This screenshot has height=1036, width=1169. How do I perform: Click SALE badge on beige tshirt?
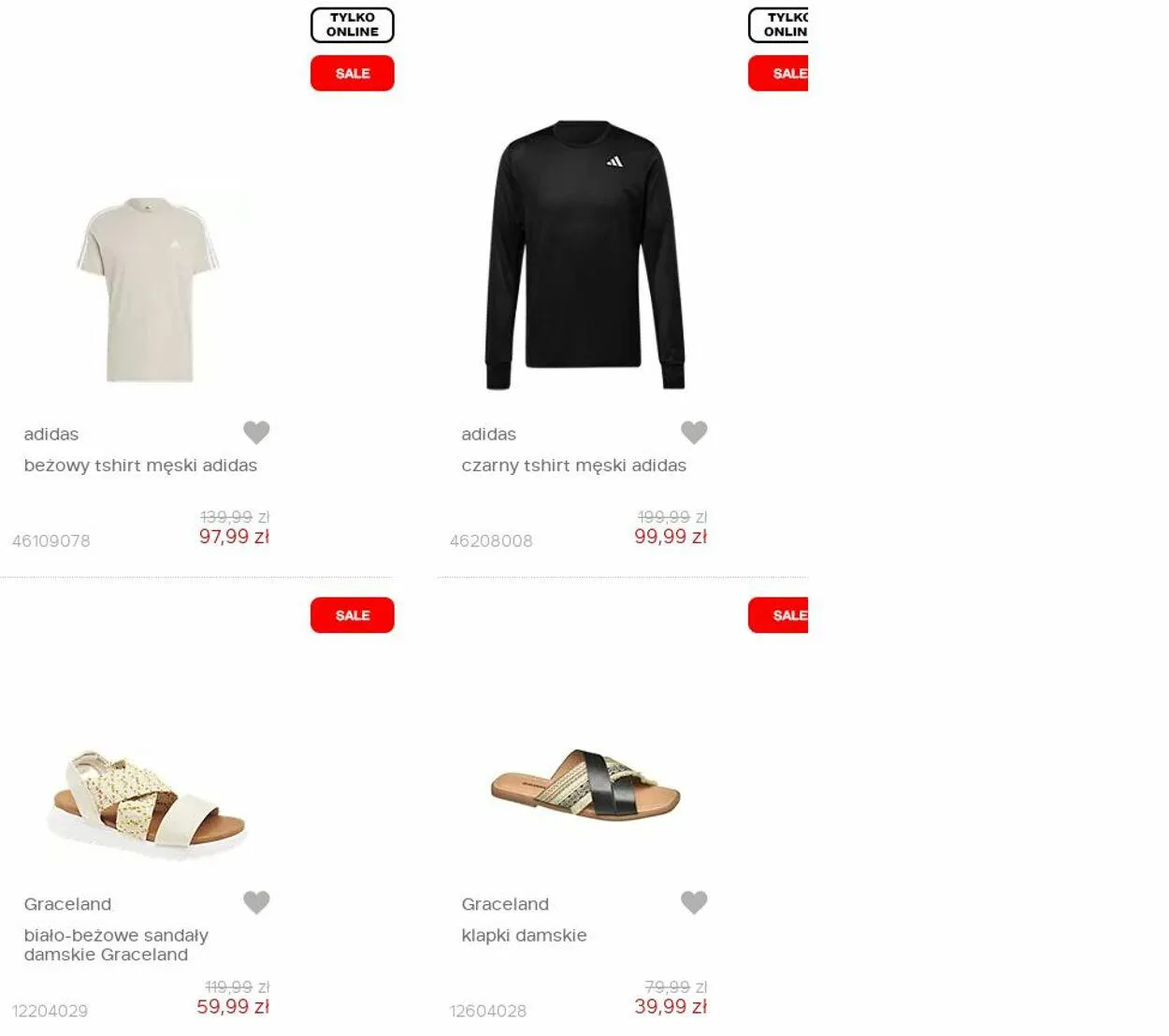(353, 73)
